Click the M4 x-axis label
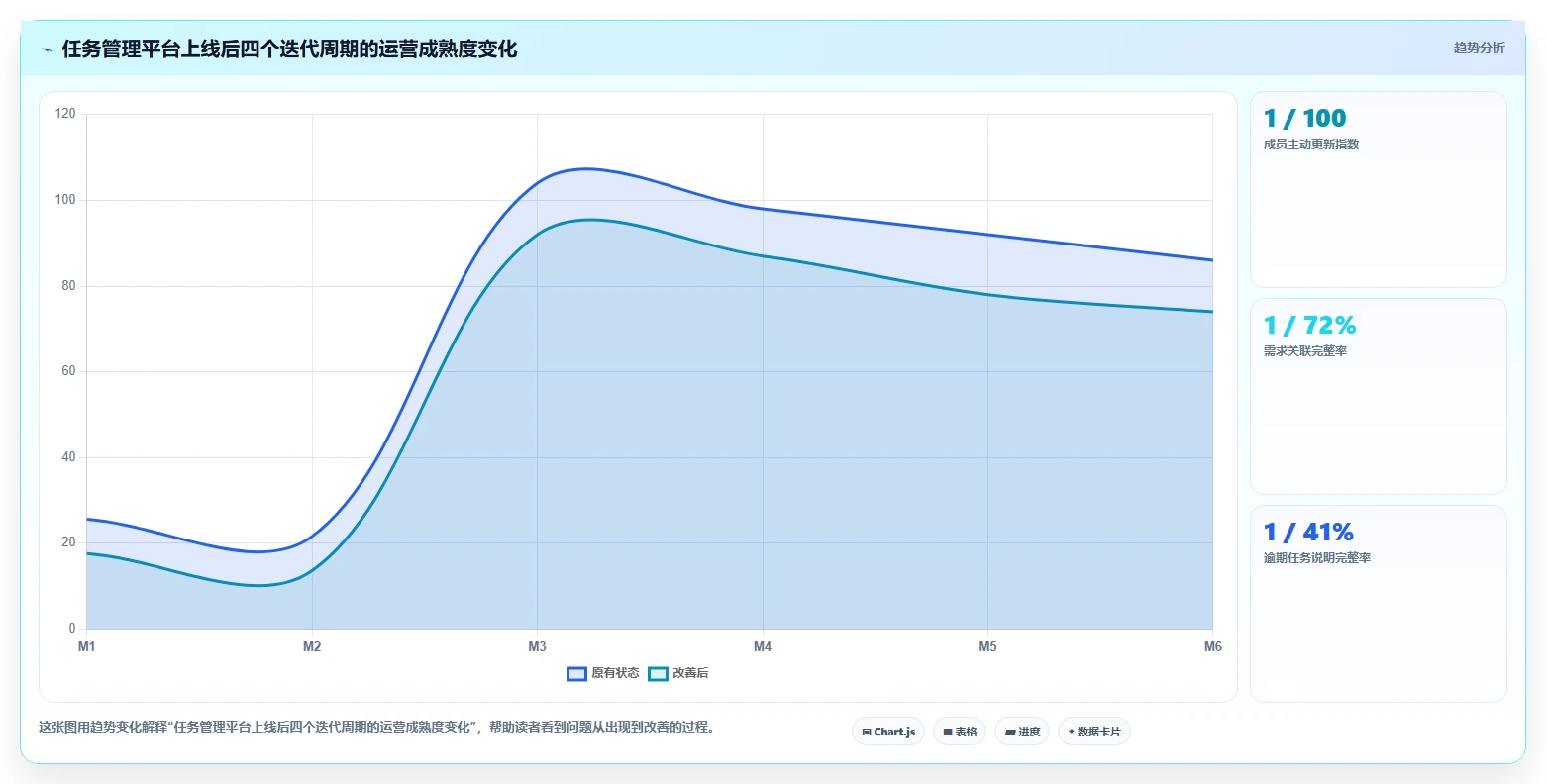The image size is (1546, 784). [x=763, y=647]
